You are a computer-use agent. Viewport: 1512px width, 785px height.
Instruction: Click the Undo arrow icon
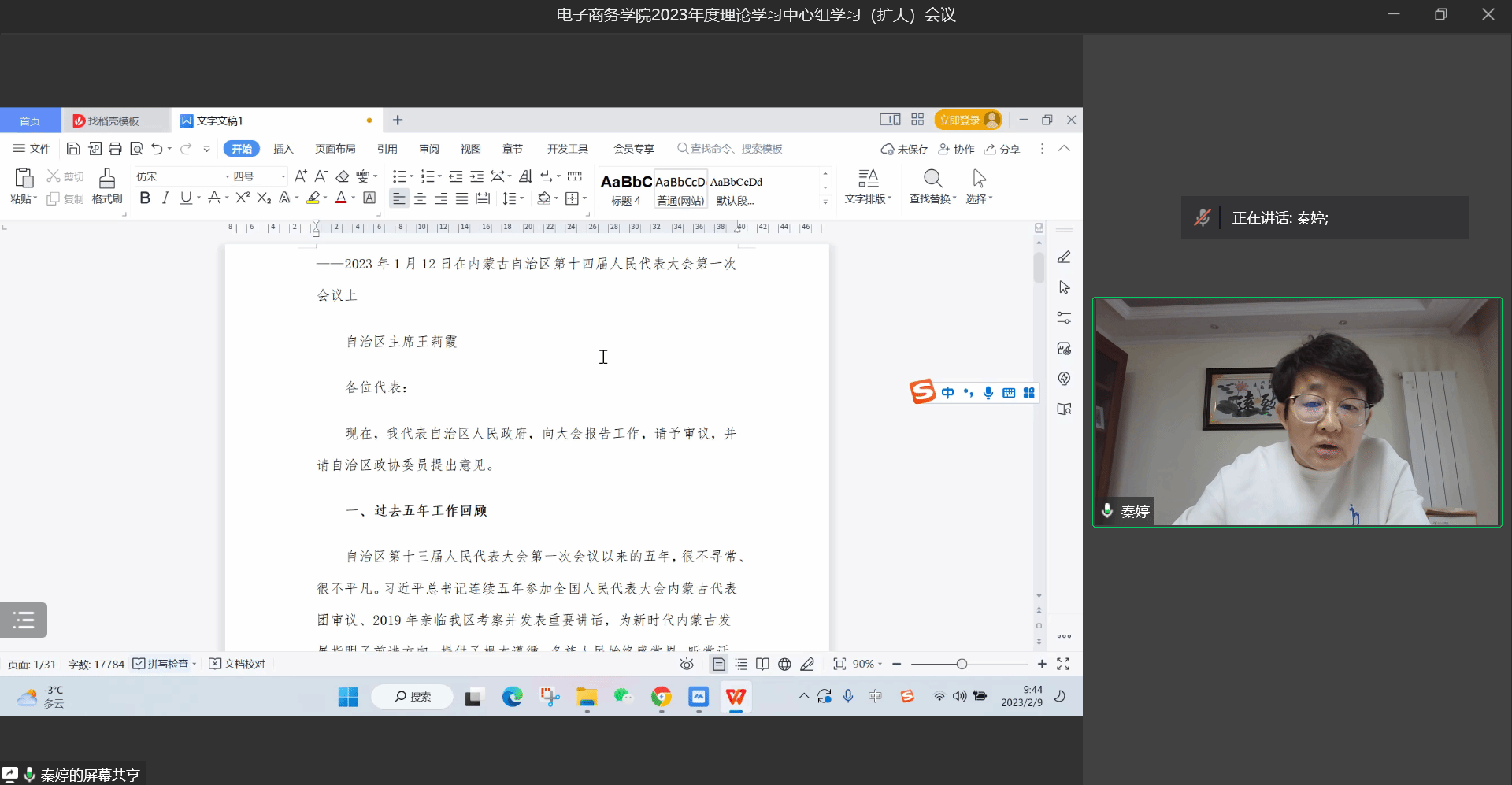pyautogui.click(x=157, y=149)
